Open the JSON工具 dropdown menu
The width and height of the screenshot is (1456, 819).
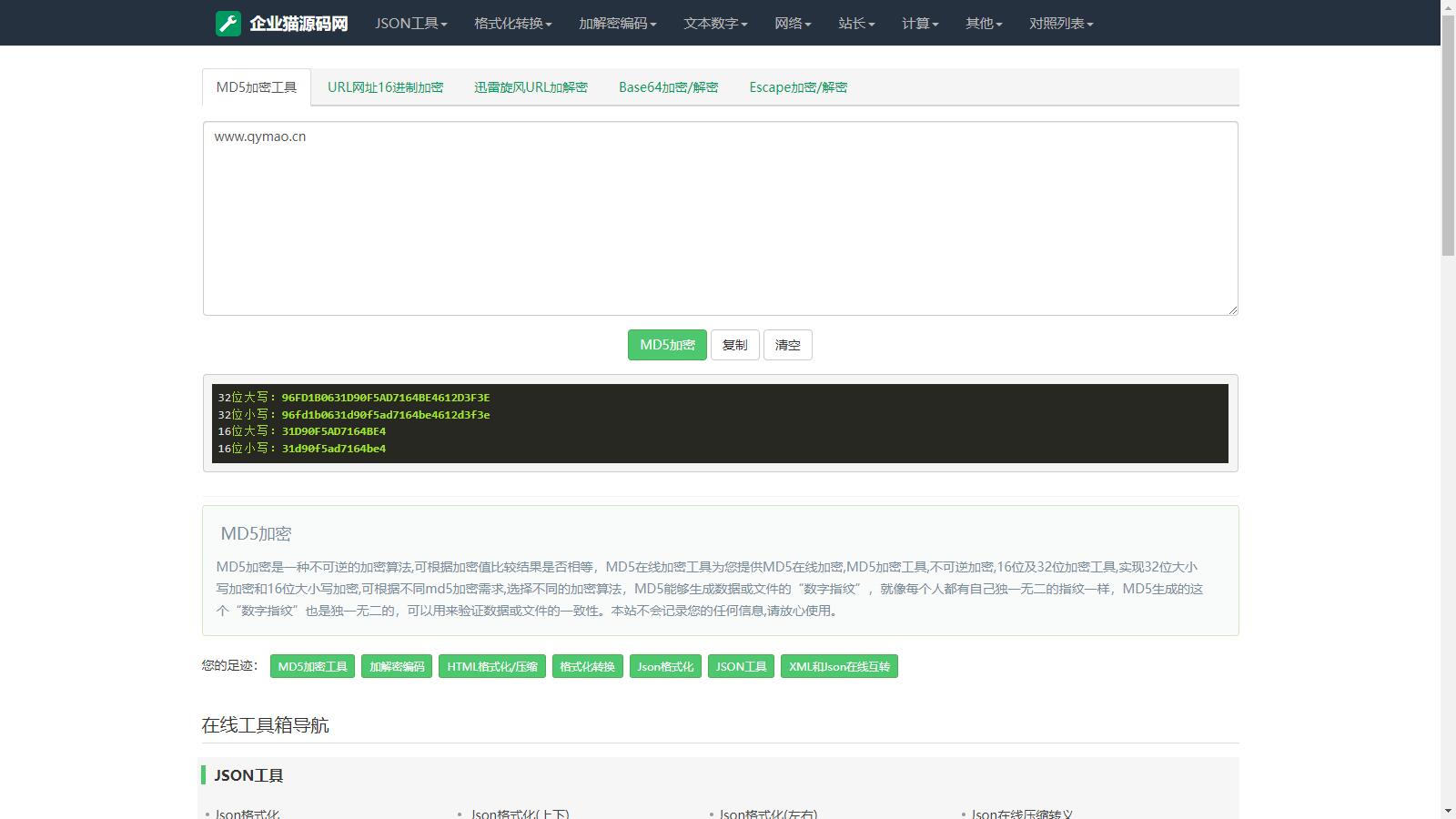[x=410, y=24]
